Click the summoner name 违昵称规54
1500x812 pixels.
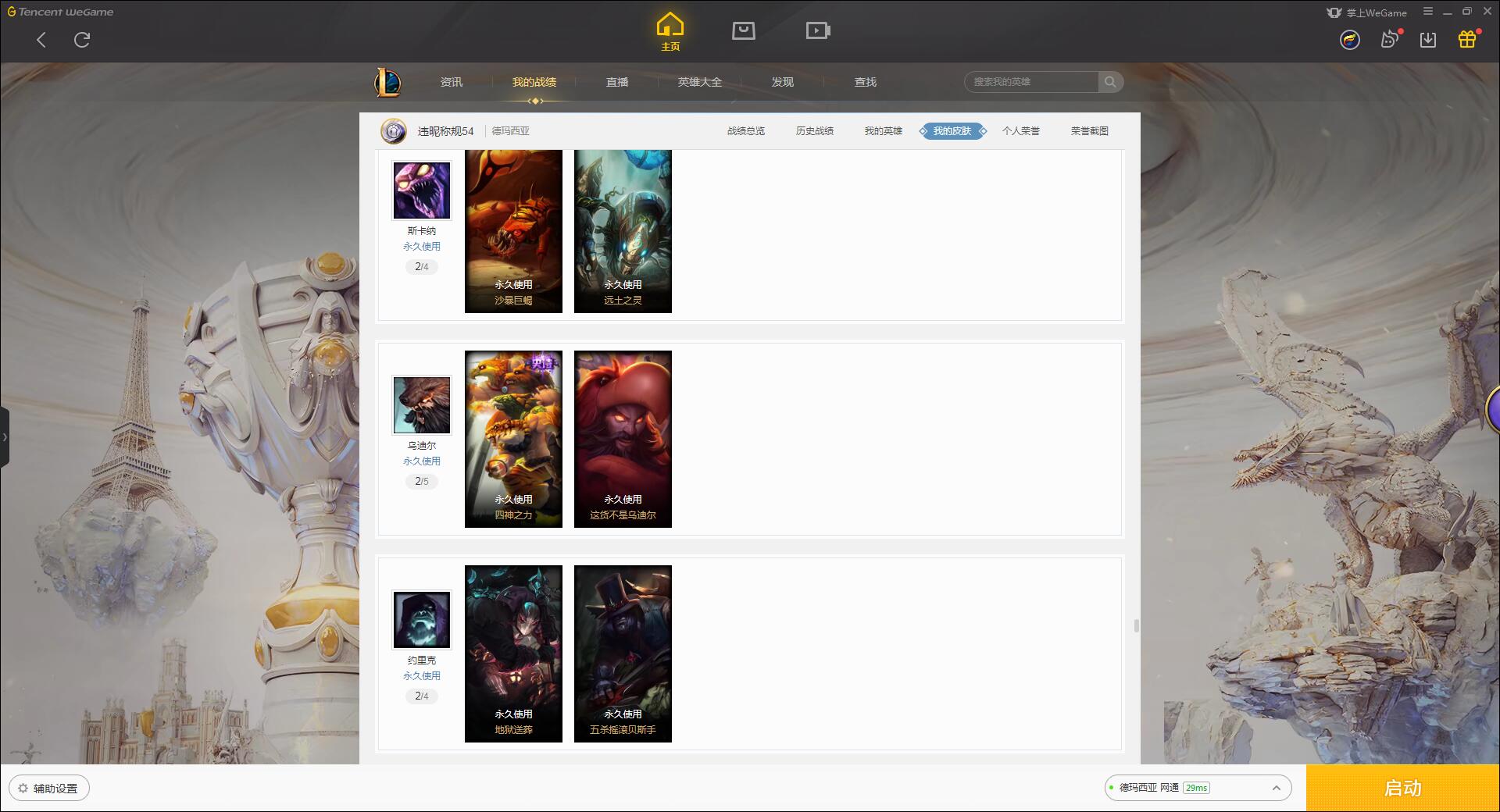tap(445, 131)
